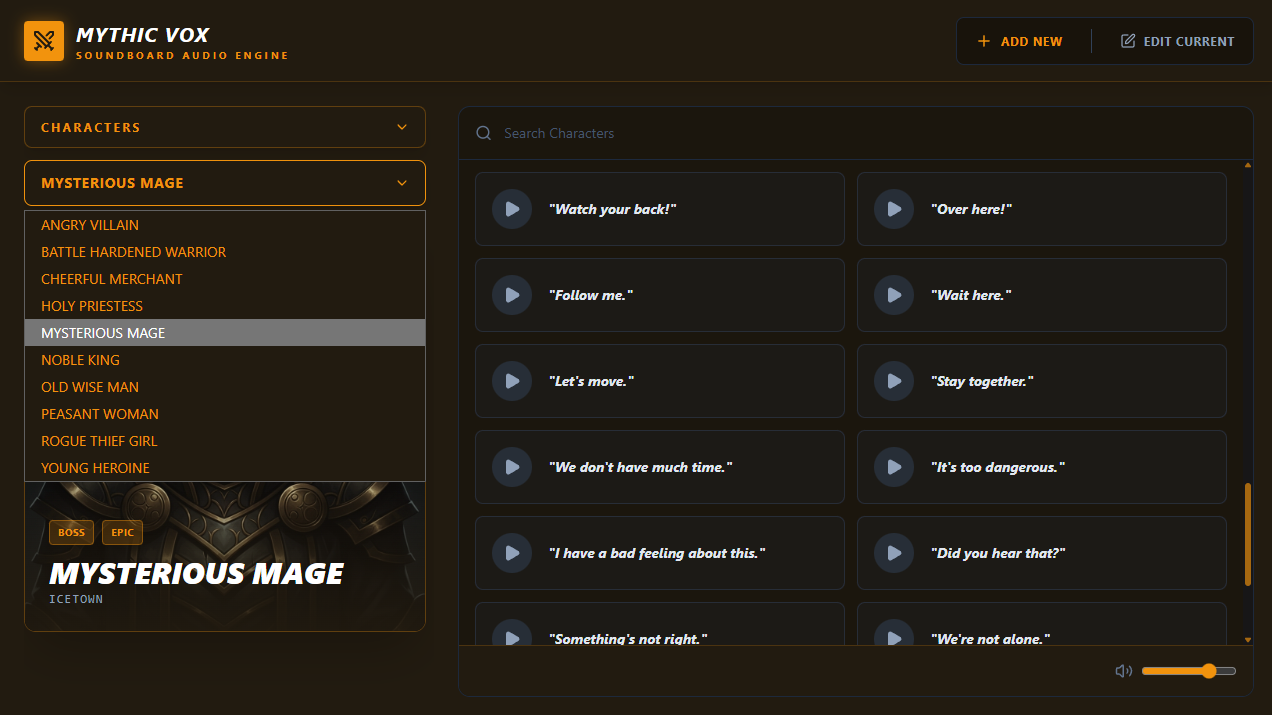The height and width of the screenshot is (715, 1272).
Task: Choose Rogue Thief Girl option
Action: [x=99, y=441]
